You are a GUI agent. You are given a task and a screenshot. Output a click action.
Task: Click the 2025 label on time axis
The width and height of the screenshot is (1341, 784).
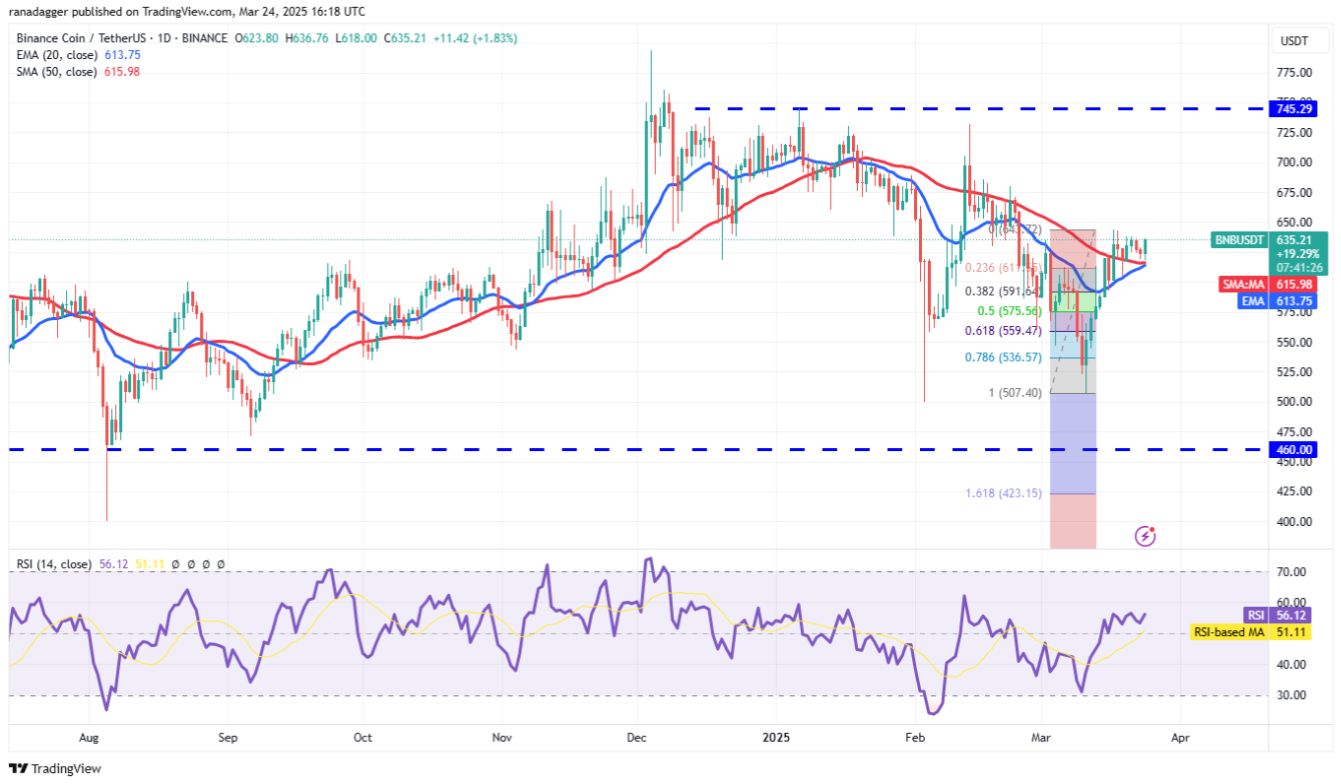(x=777, y=737)
